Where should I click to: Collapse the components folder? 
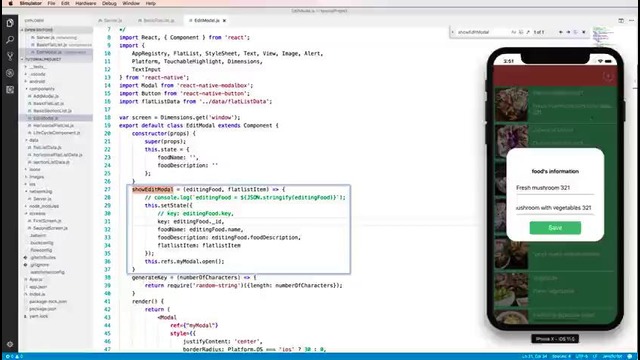pyautogui.click(x=42, y=89)
